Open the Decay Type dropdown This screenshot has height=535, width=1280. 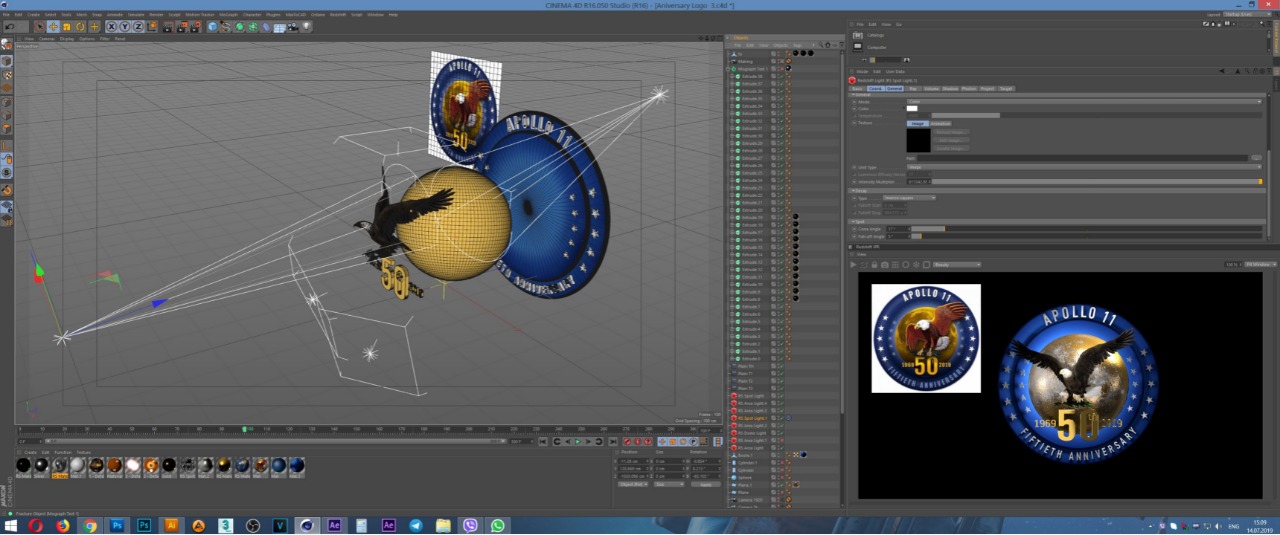click(908, 198)
